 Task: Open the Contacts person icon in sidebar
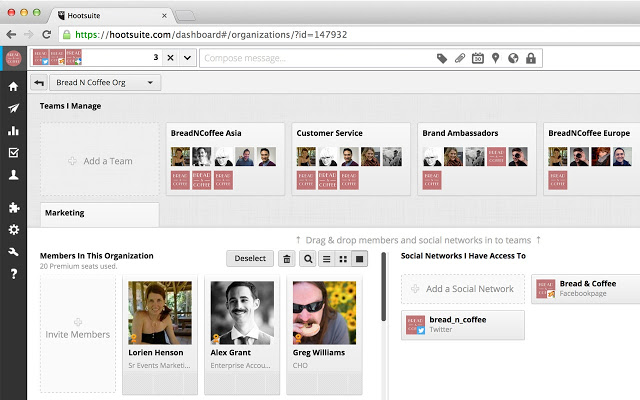click(x=13, y=175)
